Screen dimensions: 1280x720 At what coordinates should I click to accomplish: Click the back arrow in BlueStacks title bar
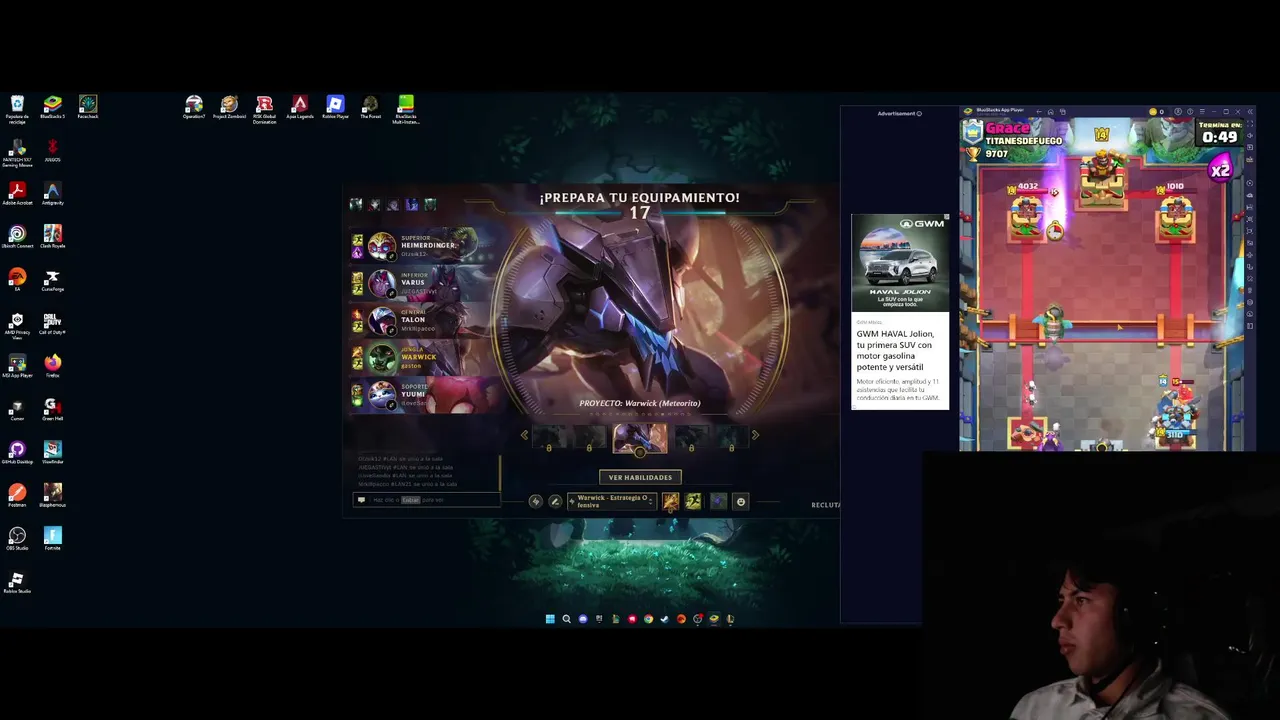pos(1039,112)
